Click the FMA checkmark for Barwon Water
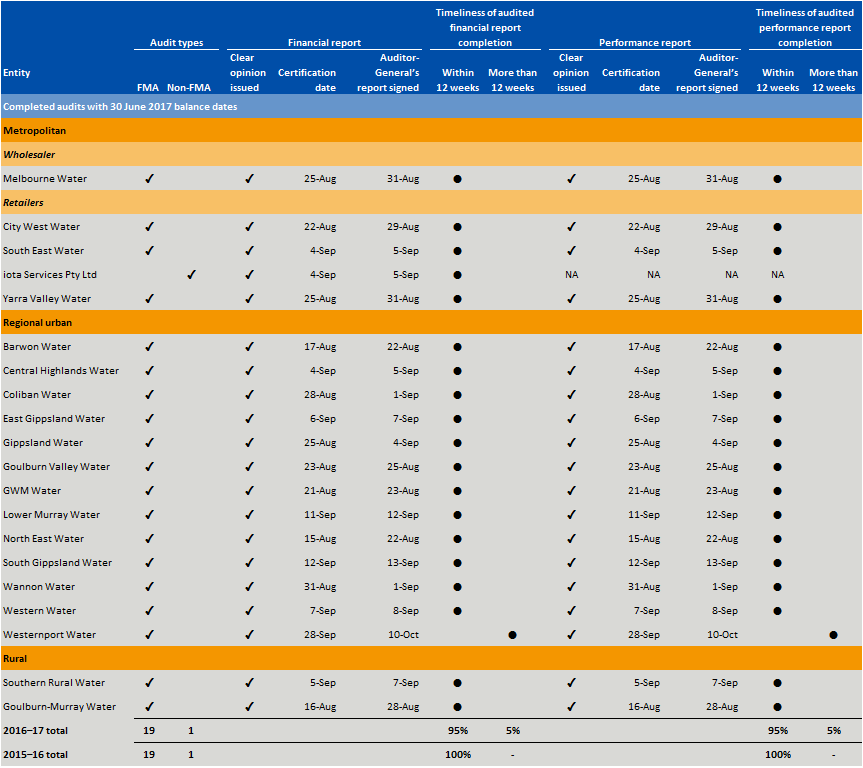Viewport: 863px width, 768px height. coord(149,347)
